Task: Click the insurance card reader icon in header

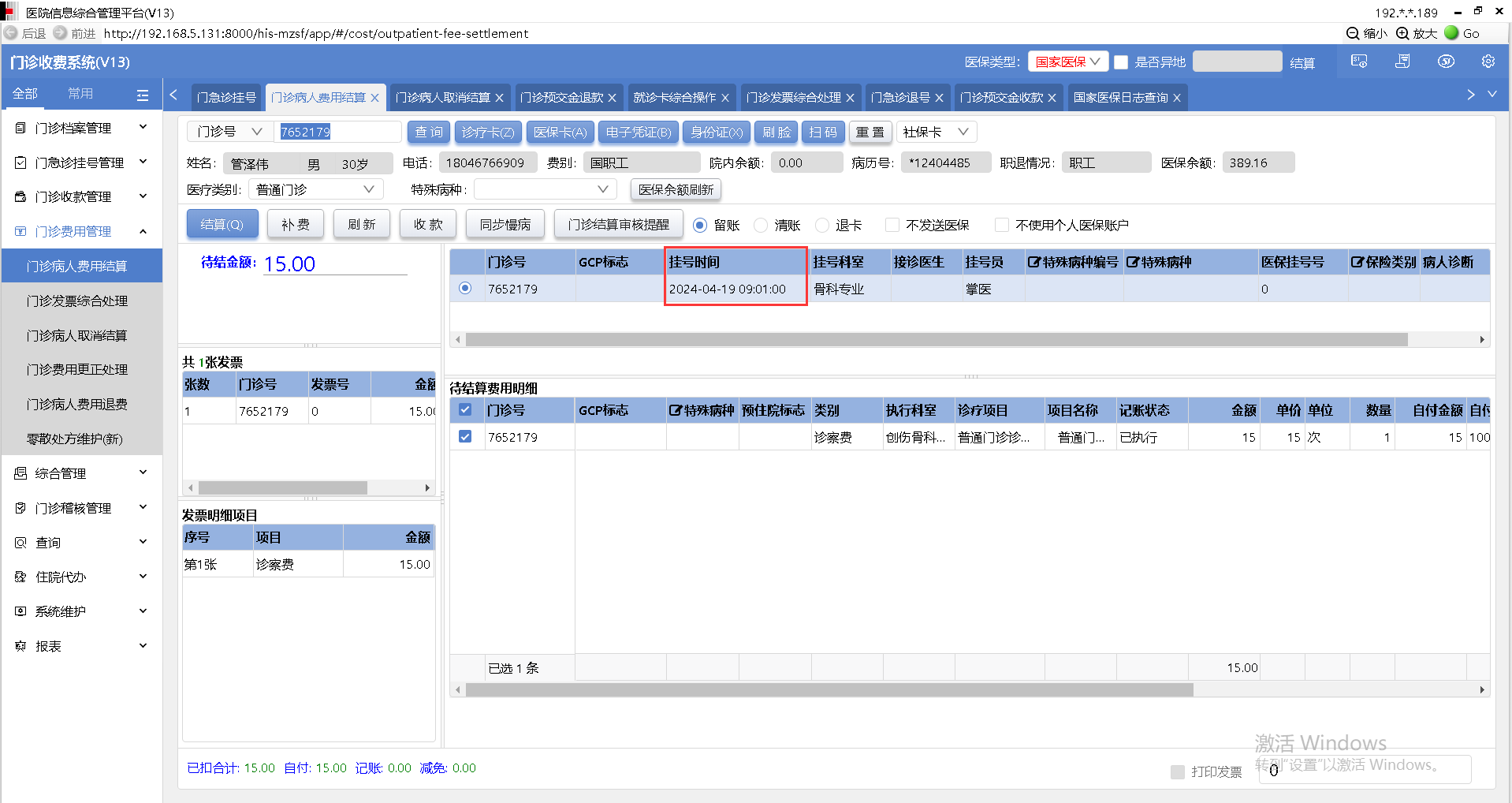Action: click(x=1359, y=62)
